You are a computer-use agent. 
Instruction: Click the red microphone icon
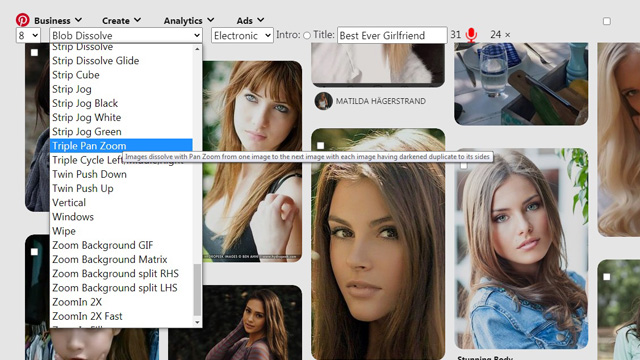pyautogui.click(x=471, y=35)
